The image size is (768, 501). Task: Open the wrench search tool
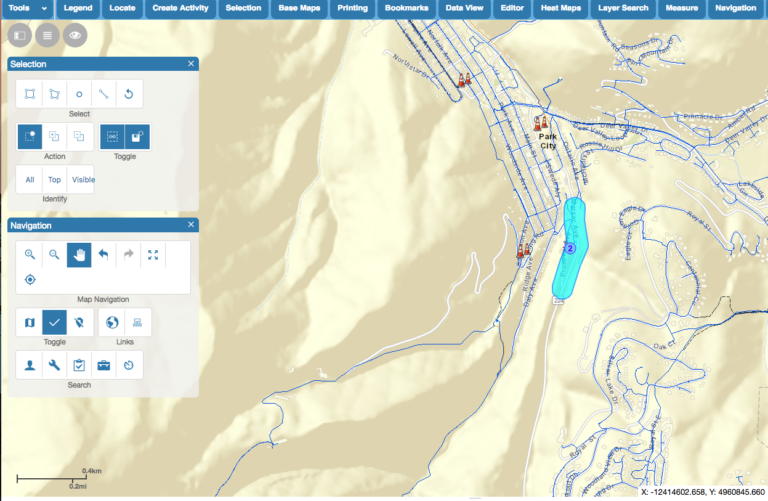[x=55, y=365]
